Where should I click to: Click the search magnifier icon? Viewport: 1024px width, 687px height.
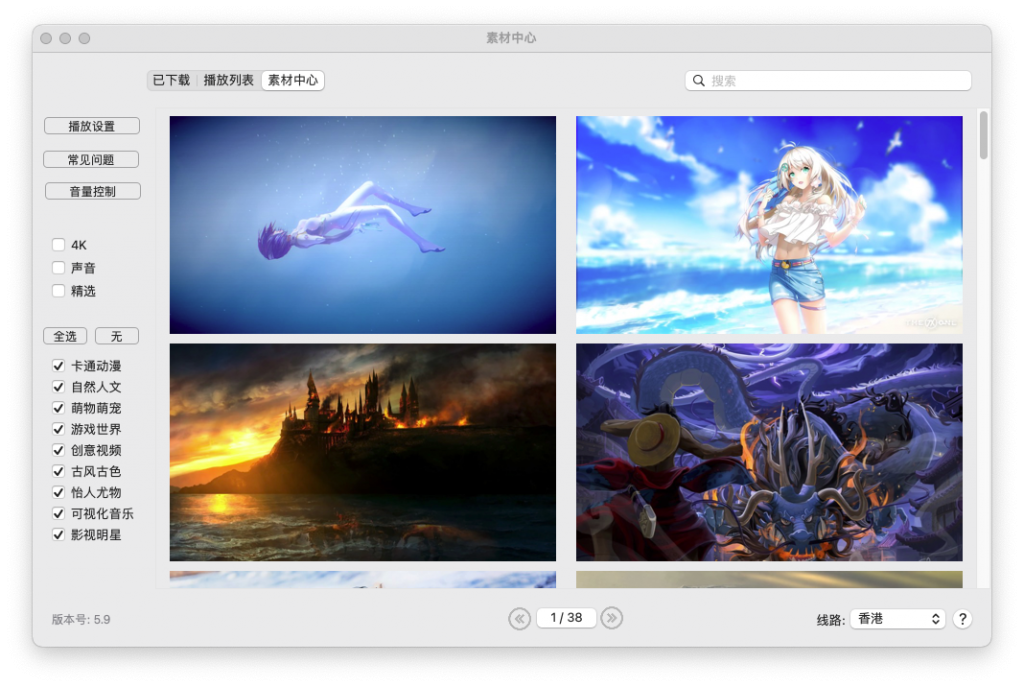[x=698, y=80]
